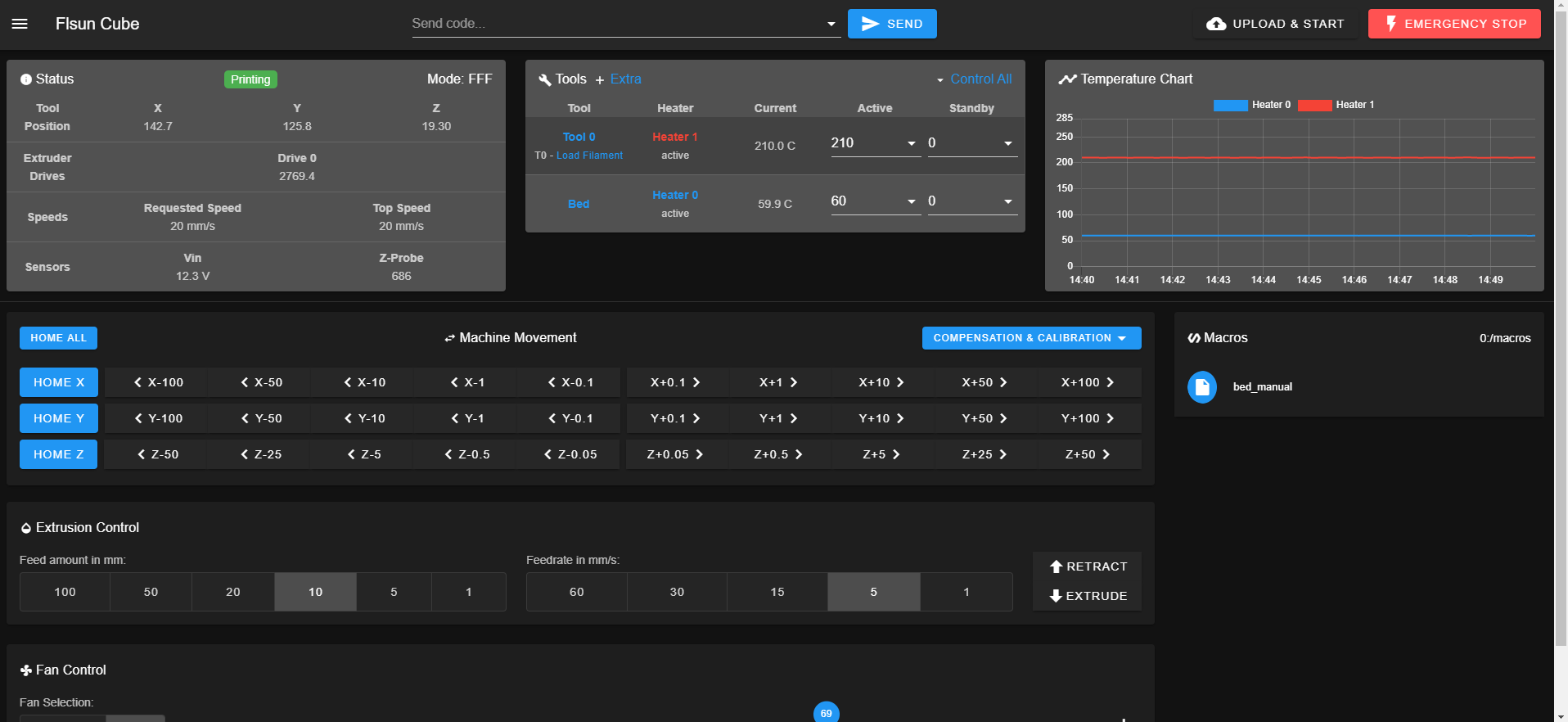The image size is (1568, 722).
Task: Select 50 mm feed amount
Action: (x=151, y=592)
